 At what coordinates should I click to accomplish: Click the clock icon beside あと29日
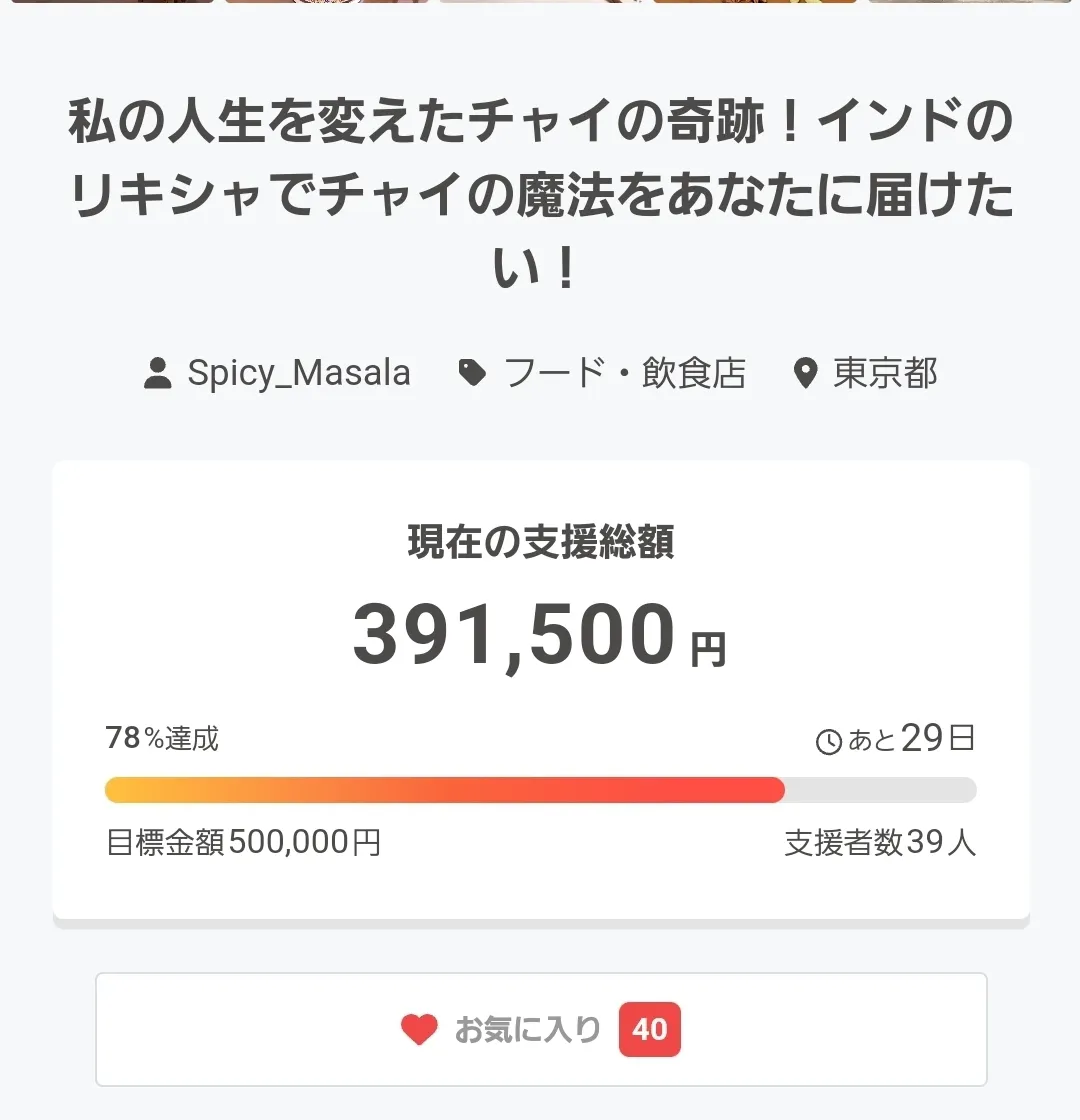829,742
